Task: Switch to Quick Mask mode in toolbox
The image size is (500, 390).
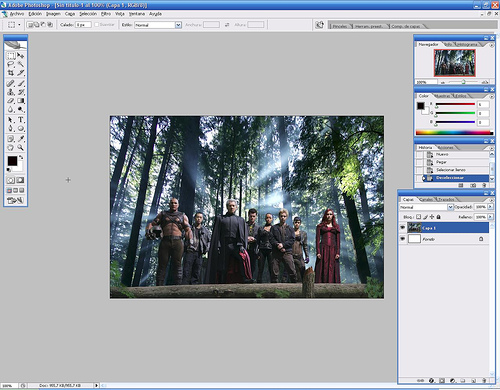Action: click(20, 180)
